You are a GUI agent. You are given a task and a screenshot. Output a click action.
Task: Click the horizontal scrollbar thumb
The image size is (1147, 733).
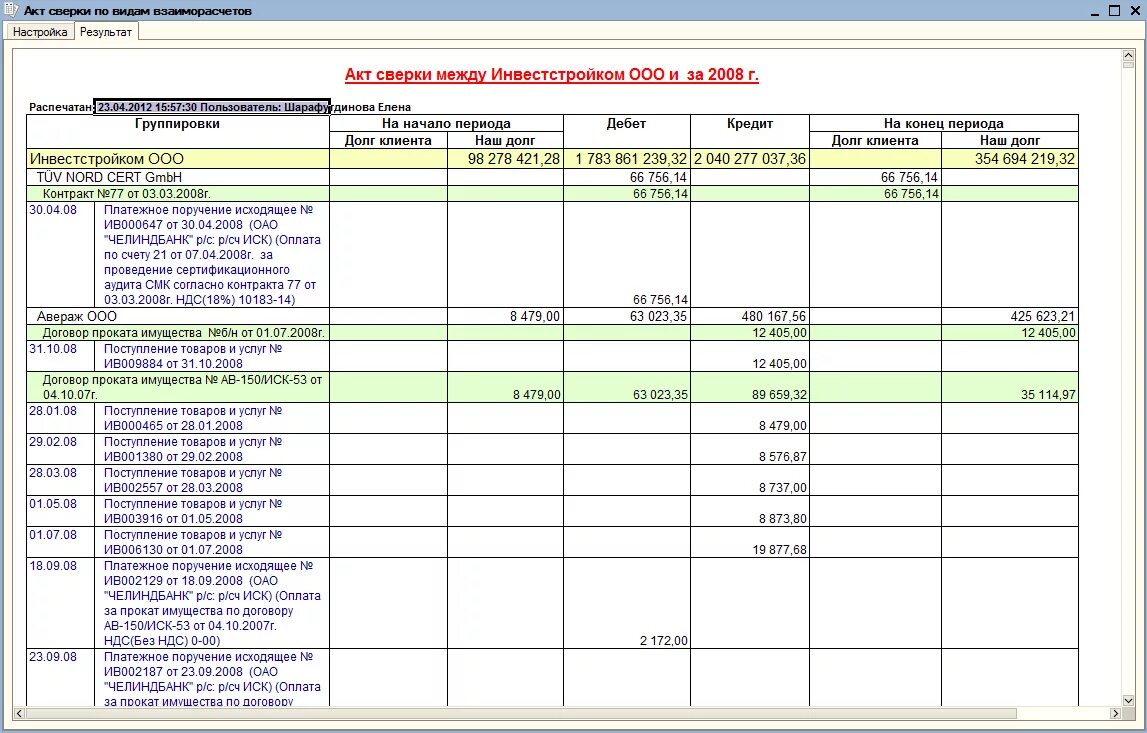pyautogui.click(x=521, y=713)
